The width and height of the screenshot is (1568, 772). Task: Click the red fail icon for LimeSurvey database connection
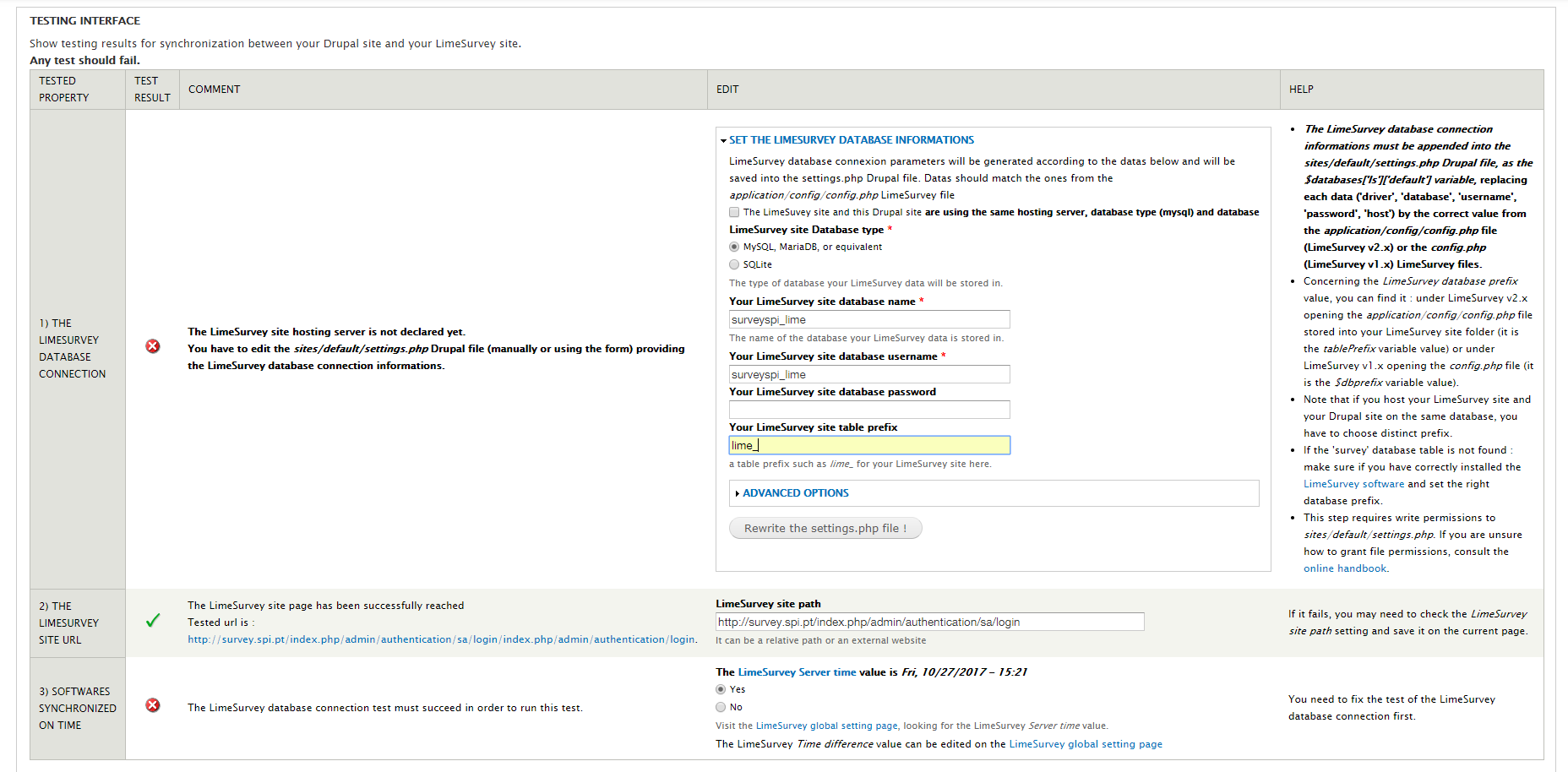(153, 346)
